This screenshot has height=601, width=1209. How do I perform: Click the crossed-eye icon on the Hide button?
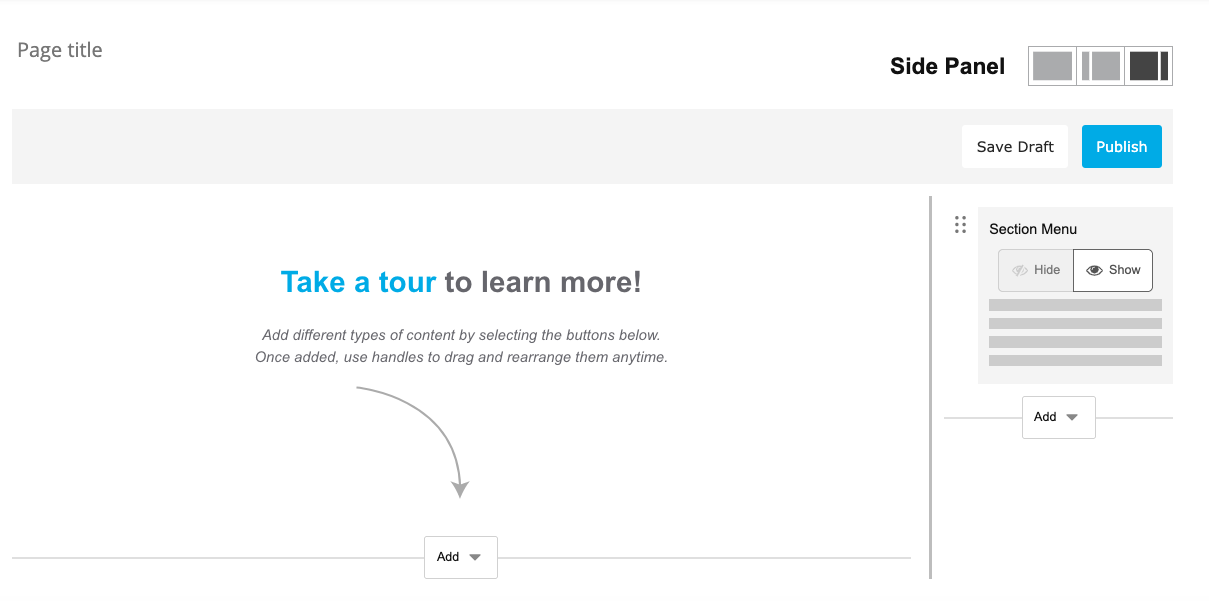pos(1021,270)
